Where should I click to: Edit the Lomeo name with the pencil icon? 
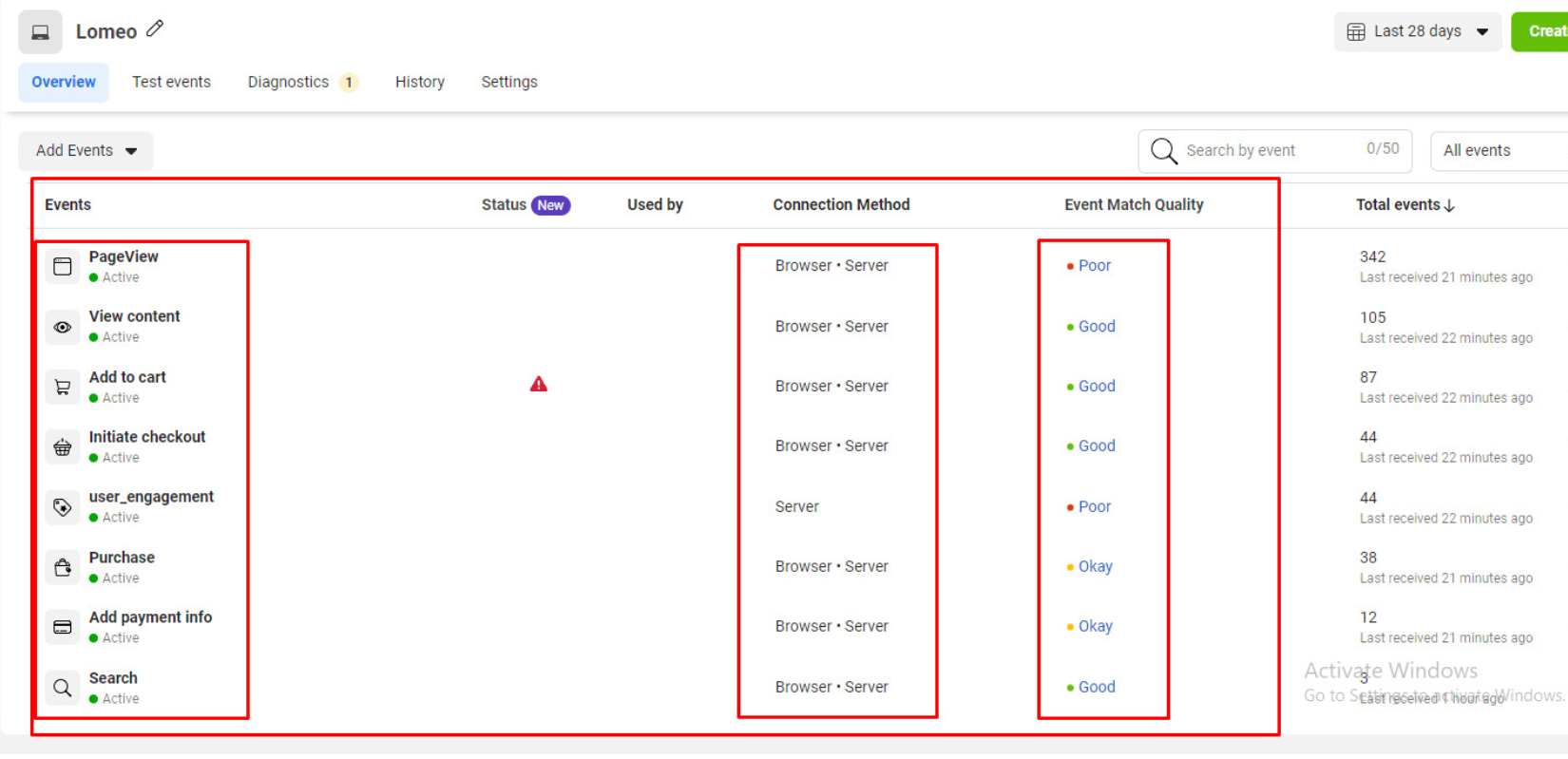click(x=155, y=29)
